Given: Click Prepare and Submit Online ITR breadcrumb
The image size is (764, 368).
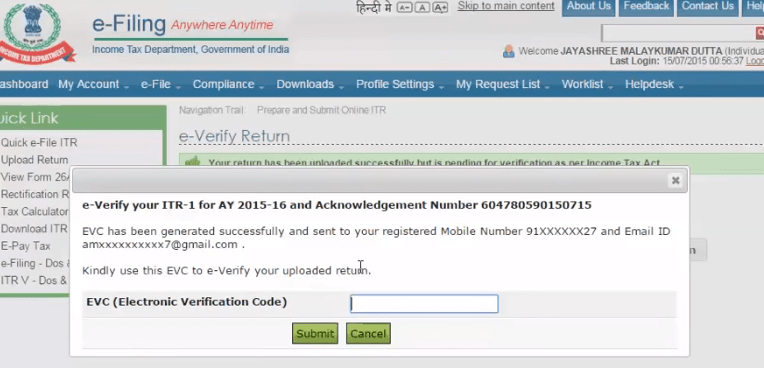Looking at the screenshot, I should [x=322, y=110].
